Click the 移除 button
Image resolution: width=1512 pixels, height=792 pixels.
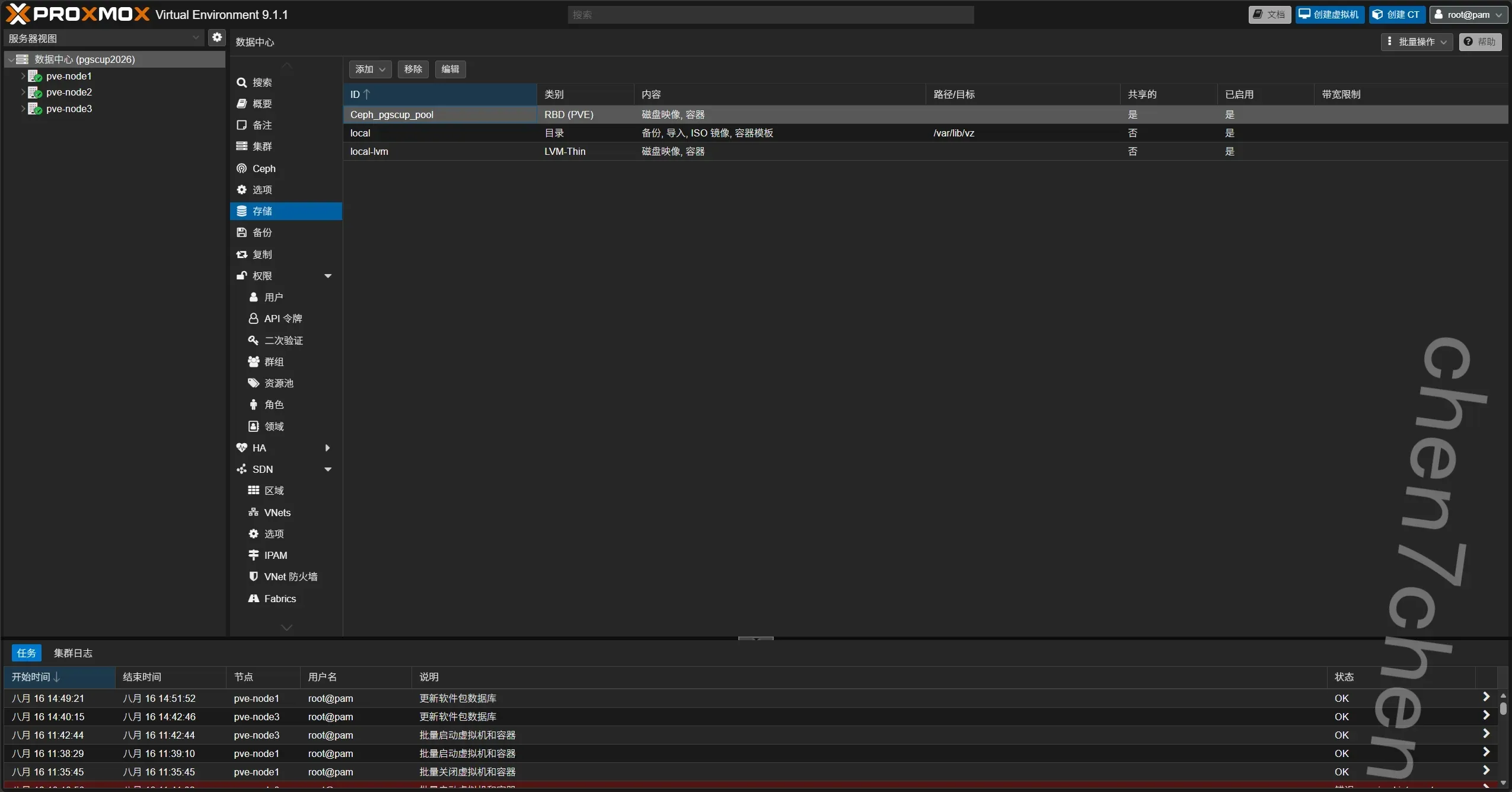coord(413,69)
